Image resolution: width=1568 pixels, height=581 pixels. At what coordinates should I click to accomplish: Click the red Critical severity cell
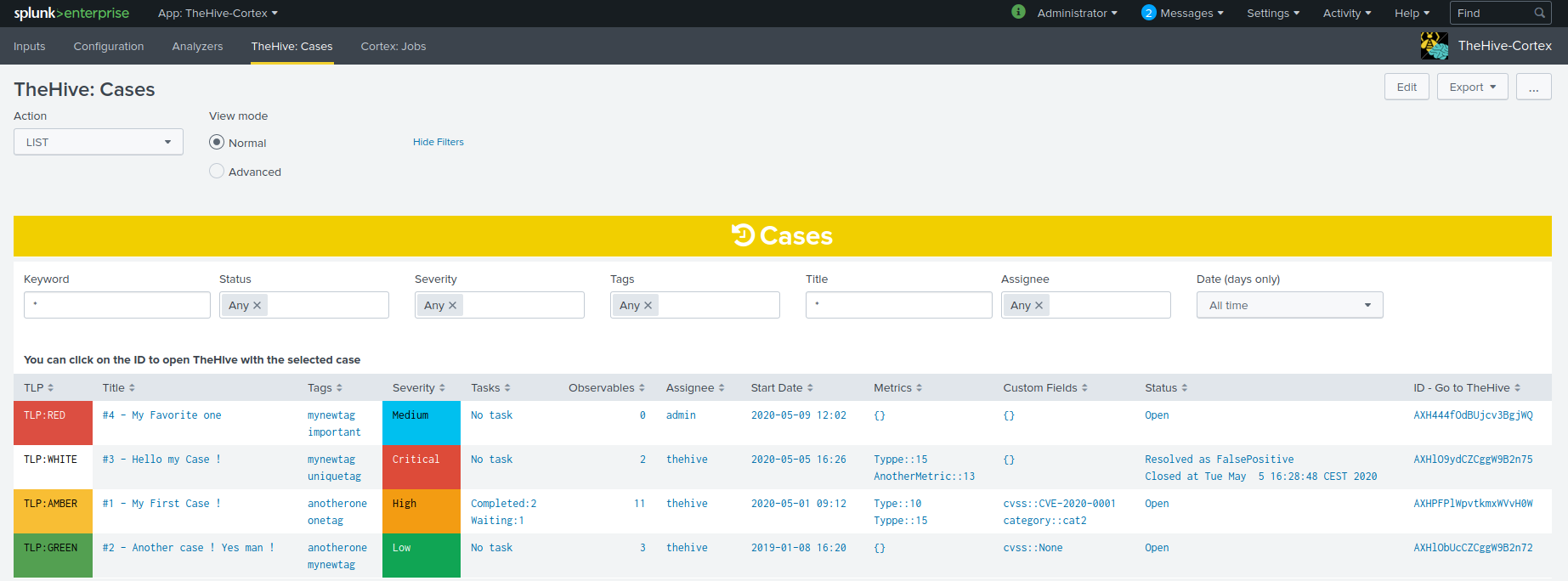pyautogui.click(x=422, y=467)
